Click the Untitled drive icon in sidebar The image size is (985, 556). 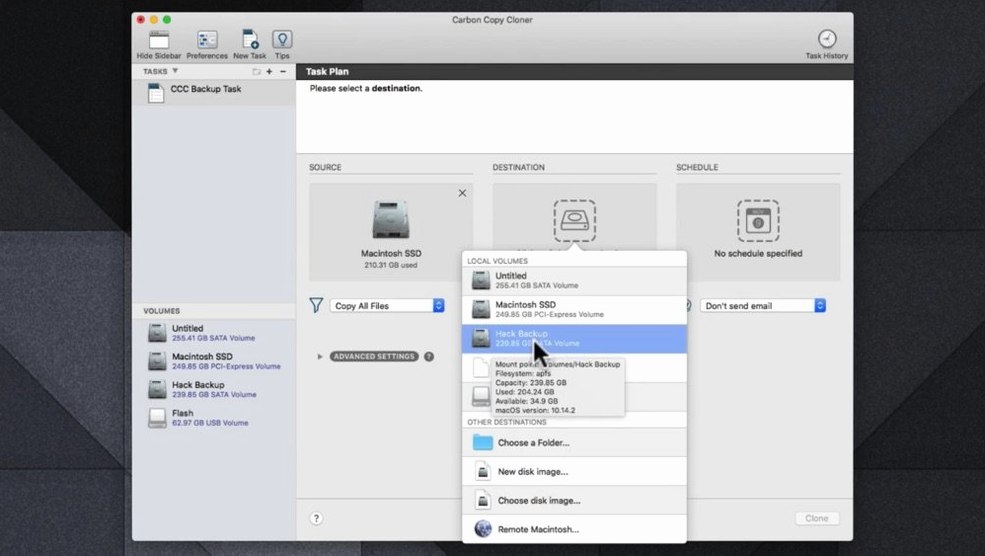point(157,333)
